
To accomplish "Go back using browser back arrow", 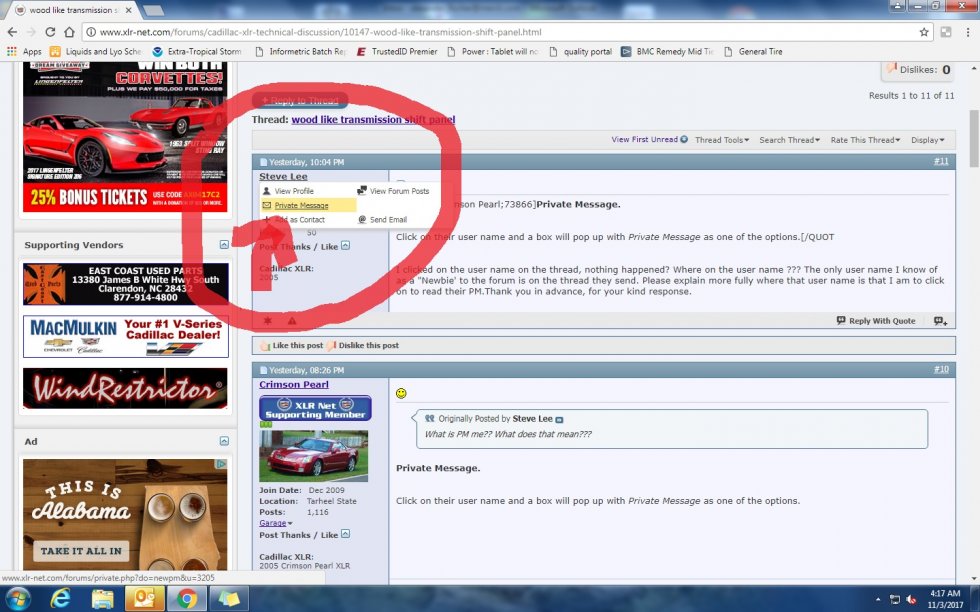I will [12, 32].
